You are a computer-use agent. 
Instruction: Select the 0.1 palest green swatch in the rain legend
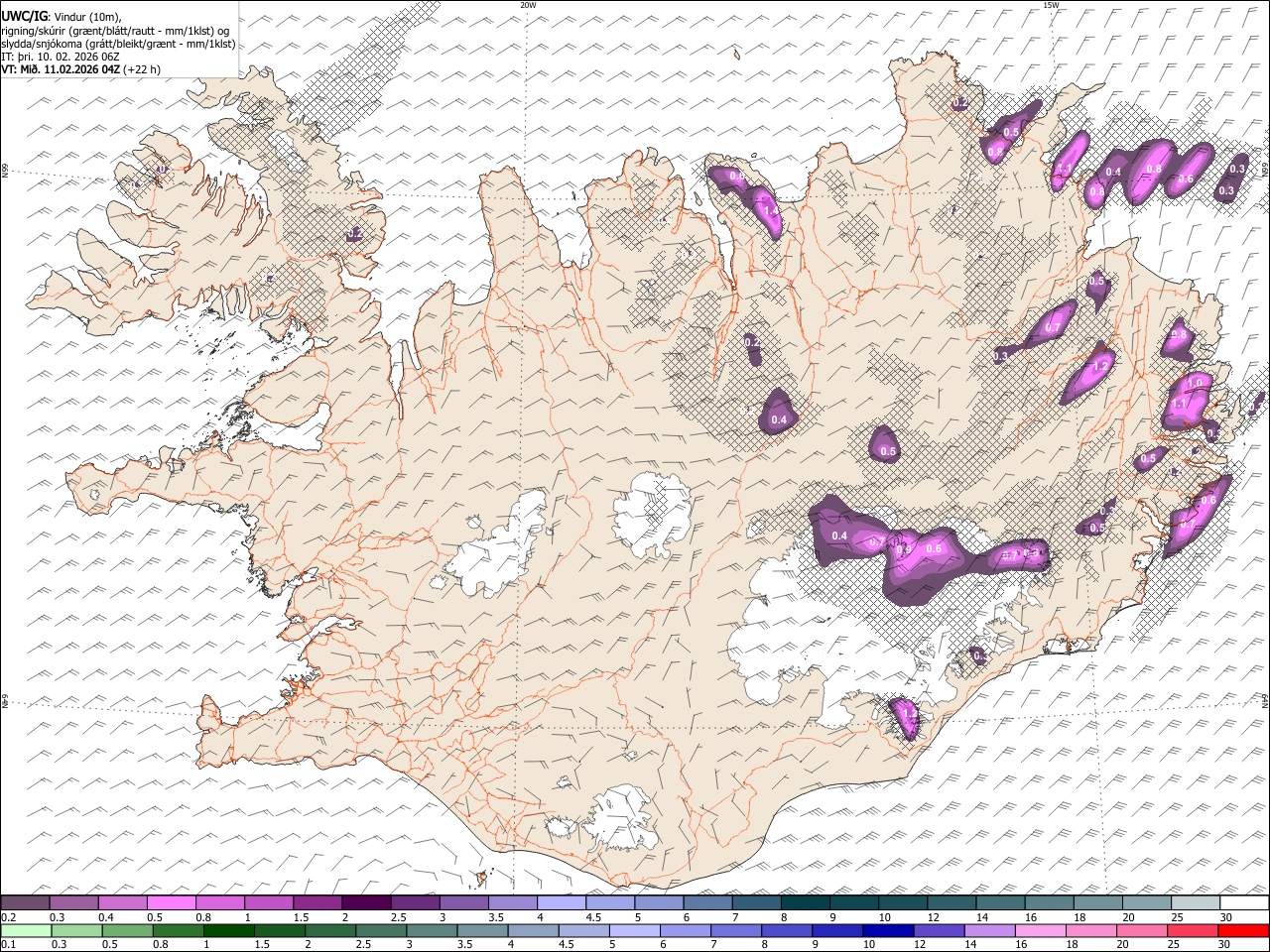[x=25, y=930]
